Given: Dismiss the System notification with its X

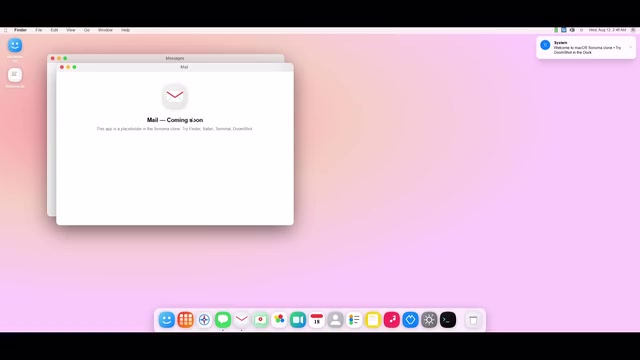Looking at the screenshot, I should click(631, 47).
